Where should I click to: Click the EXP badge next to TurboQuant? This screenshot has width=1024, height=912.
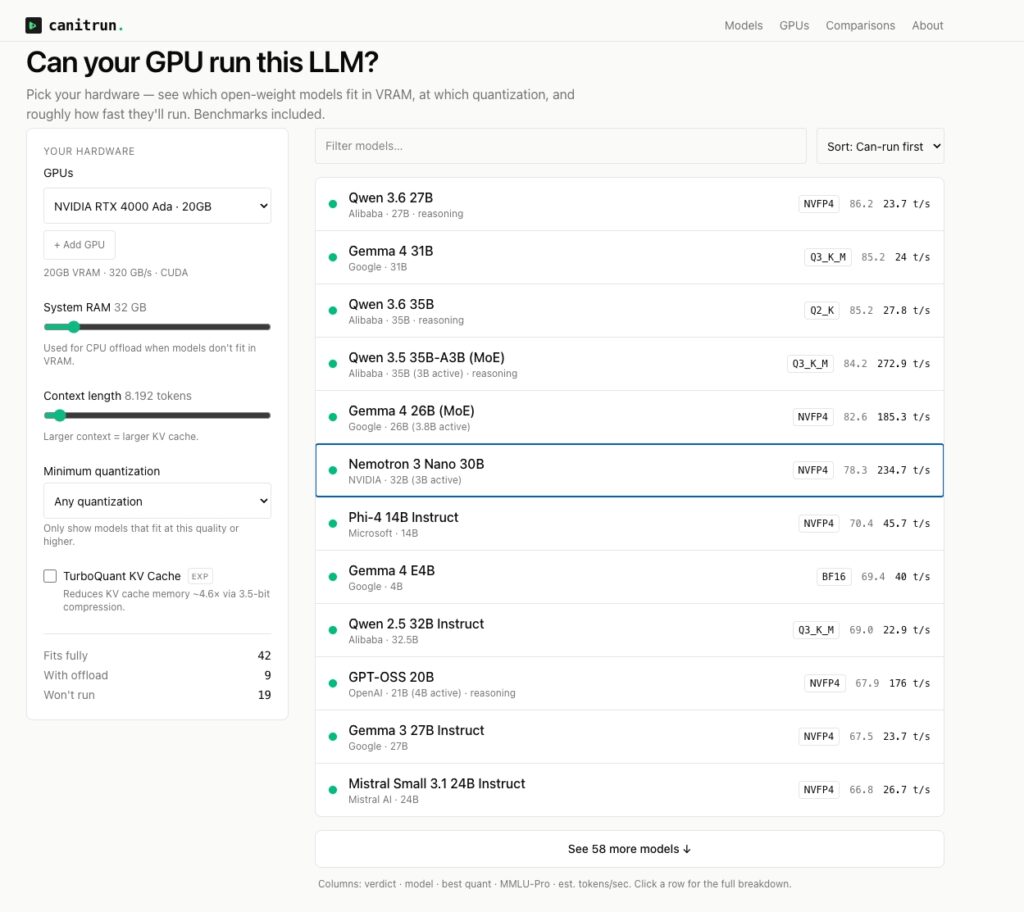(x=200, y=576)
